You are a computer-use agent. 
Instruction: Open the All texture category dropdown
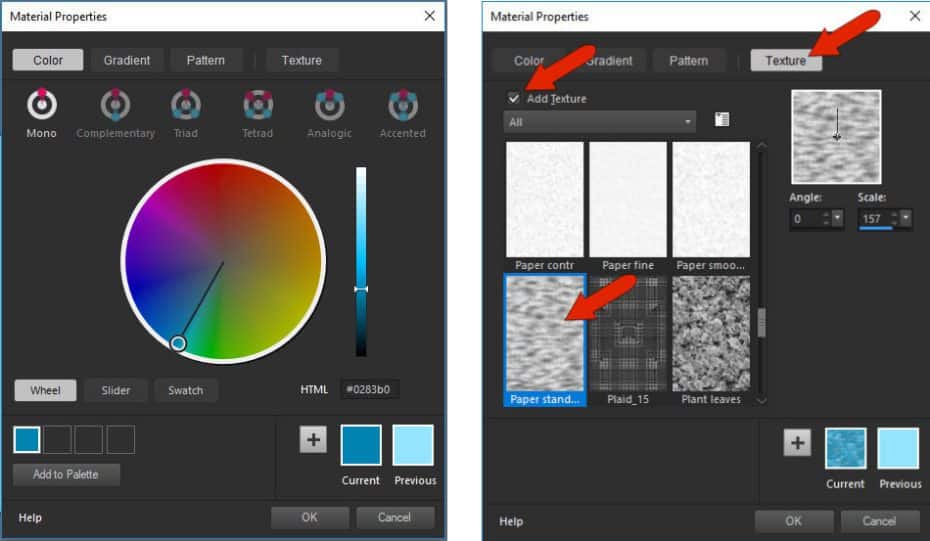coord(600,122)
